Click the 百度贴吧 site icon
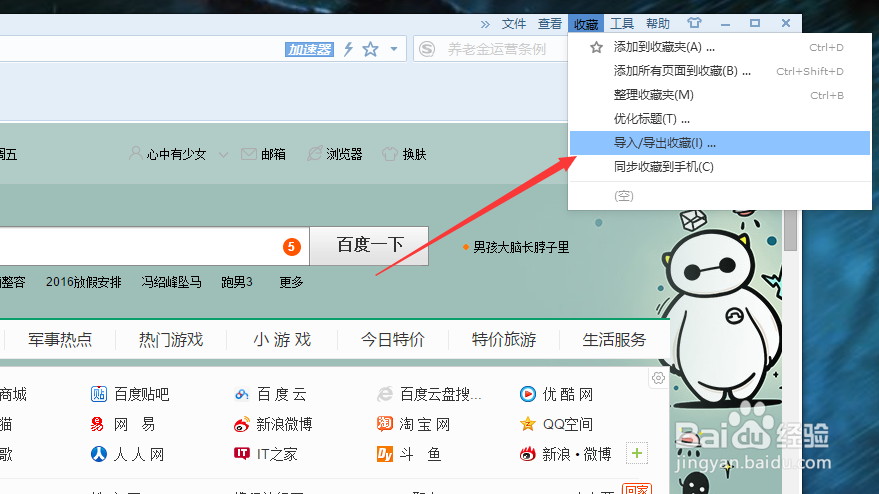Image resolution: width=879 pixels, height=494 pixels. click(99, 394)
